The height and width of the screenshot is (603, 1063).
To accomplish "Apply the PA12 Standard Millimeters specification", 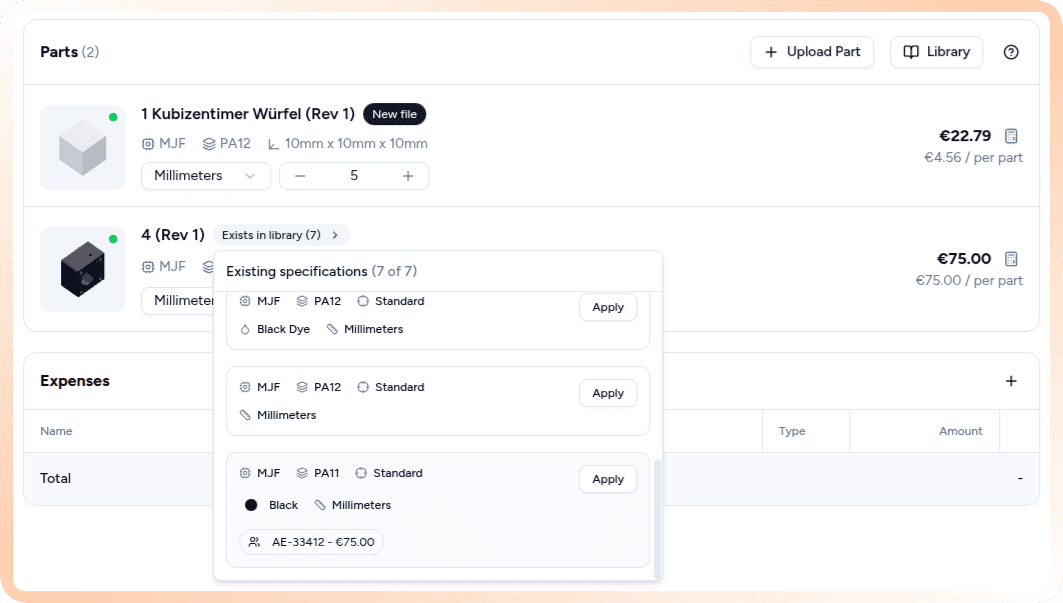I will 607,394.
